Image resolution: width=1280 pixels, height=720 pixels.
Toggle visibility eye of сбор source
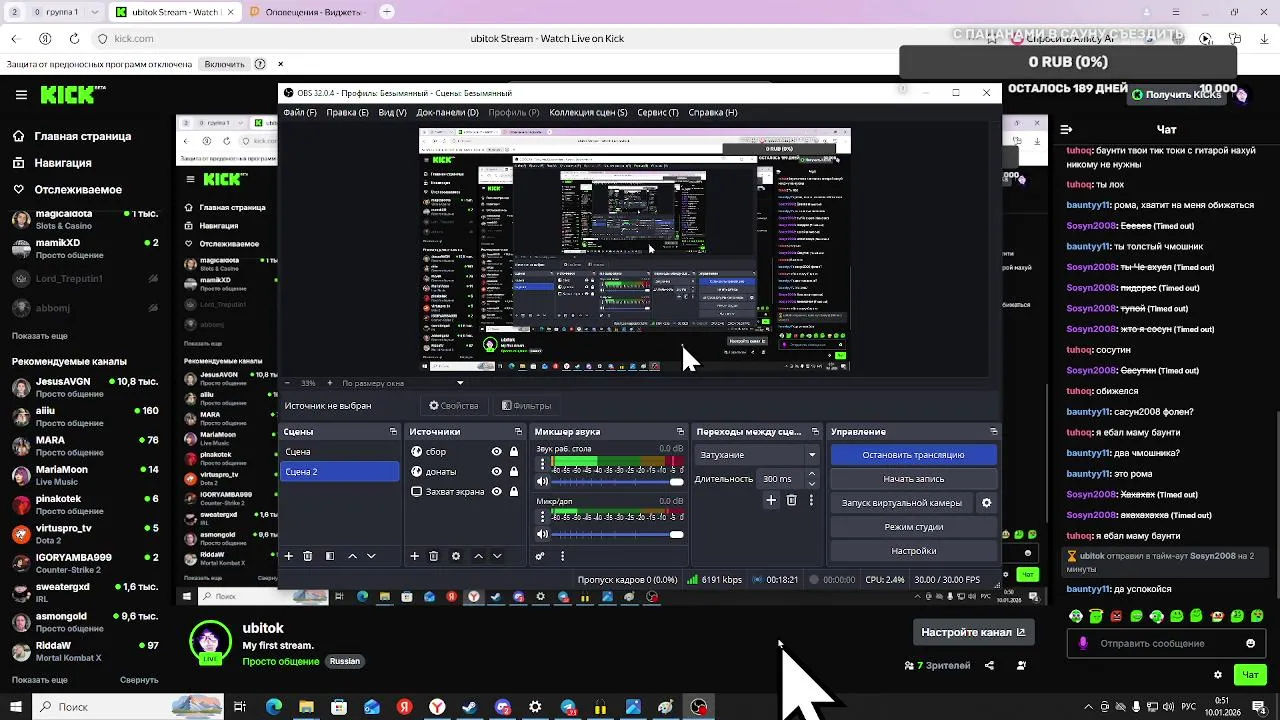coord(496,452)
